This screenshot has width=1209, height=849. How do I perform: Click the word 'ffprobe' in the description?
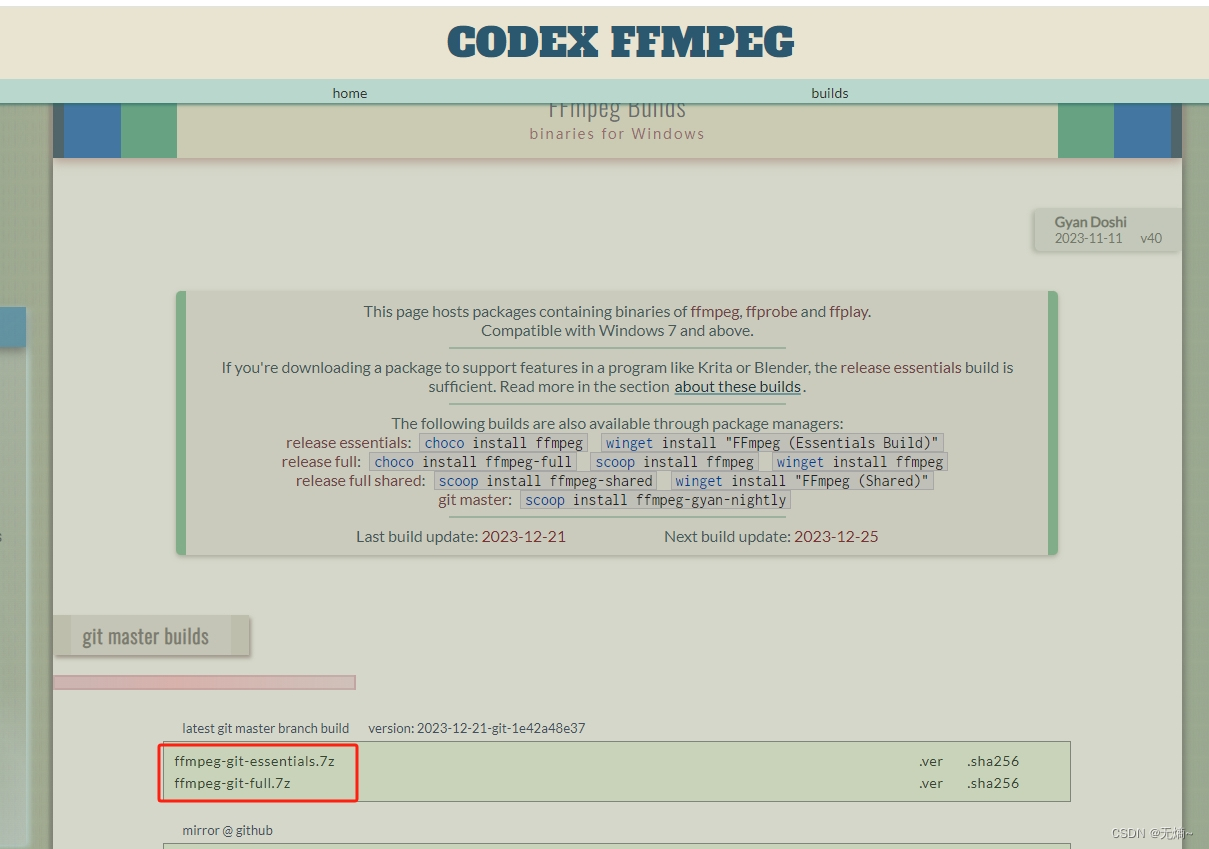[x=772, y=311]
